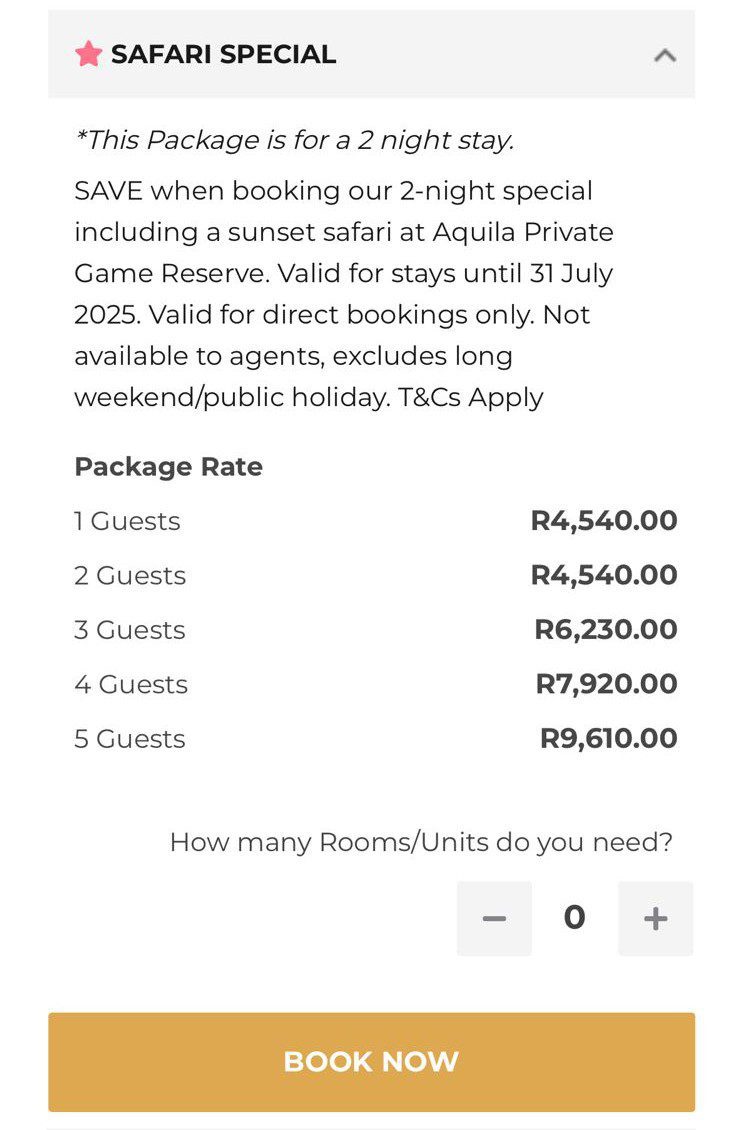Click the R7,920.00 price

[x=607, y=684]
